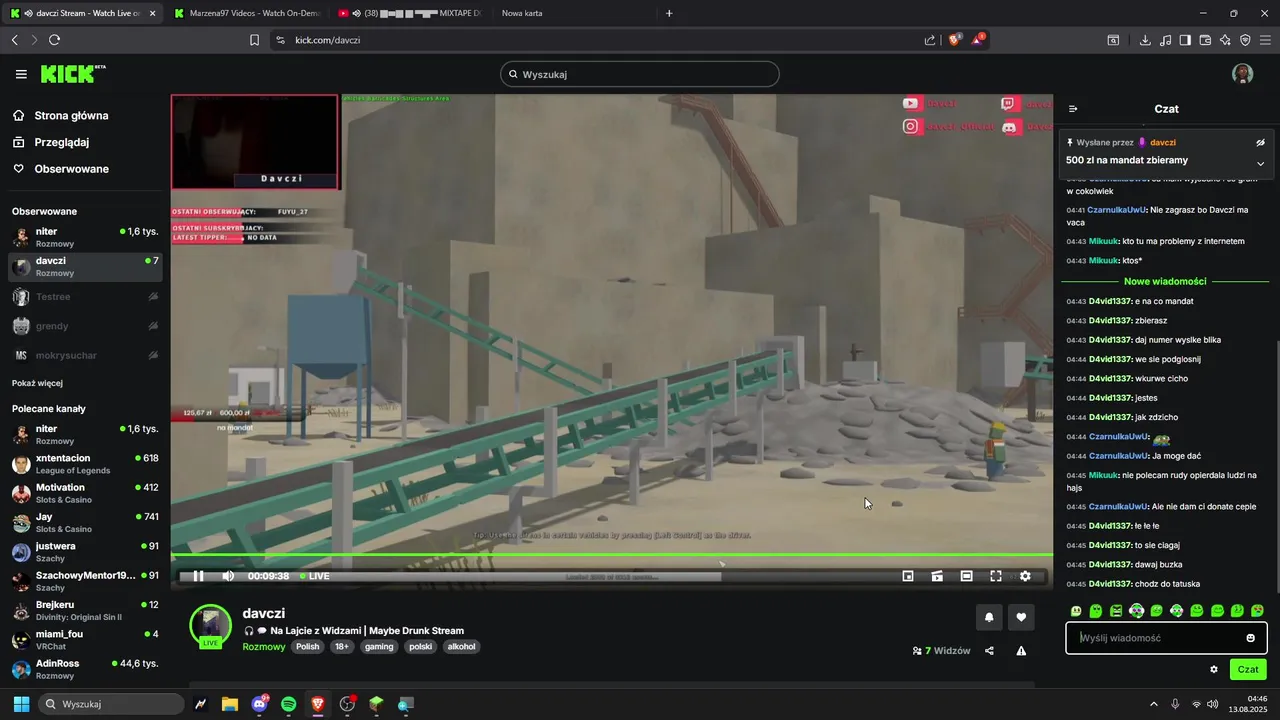
Task: Open Spotify from the taskbar
Action: coord(289,704)
